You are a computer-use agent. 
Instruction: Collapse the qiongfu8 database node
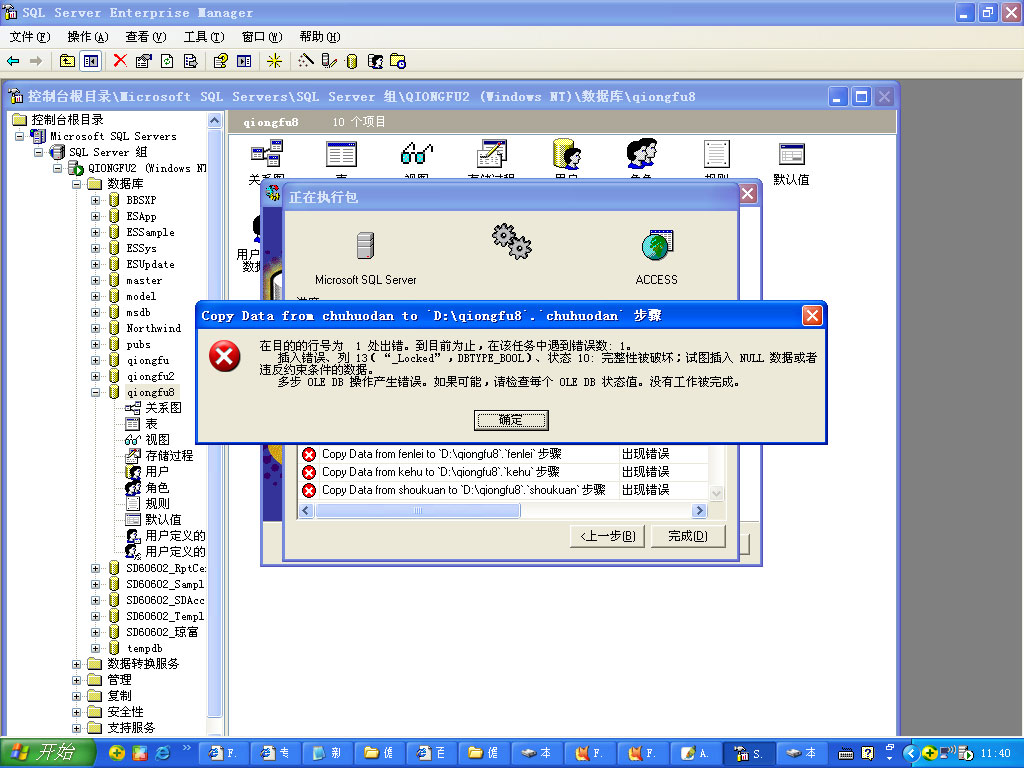[95, 392]
